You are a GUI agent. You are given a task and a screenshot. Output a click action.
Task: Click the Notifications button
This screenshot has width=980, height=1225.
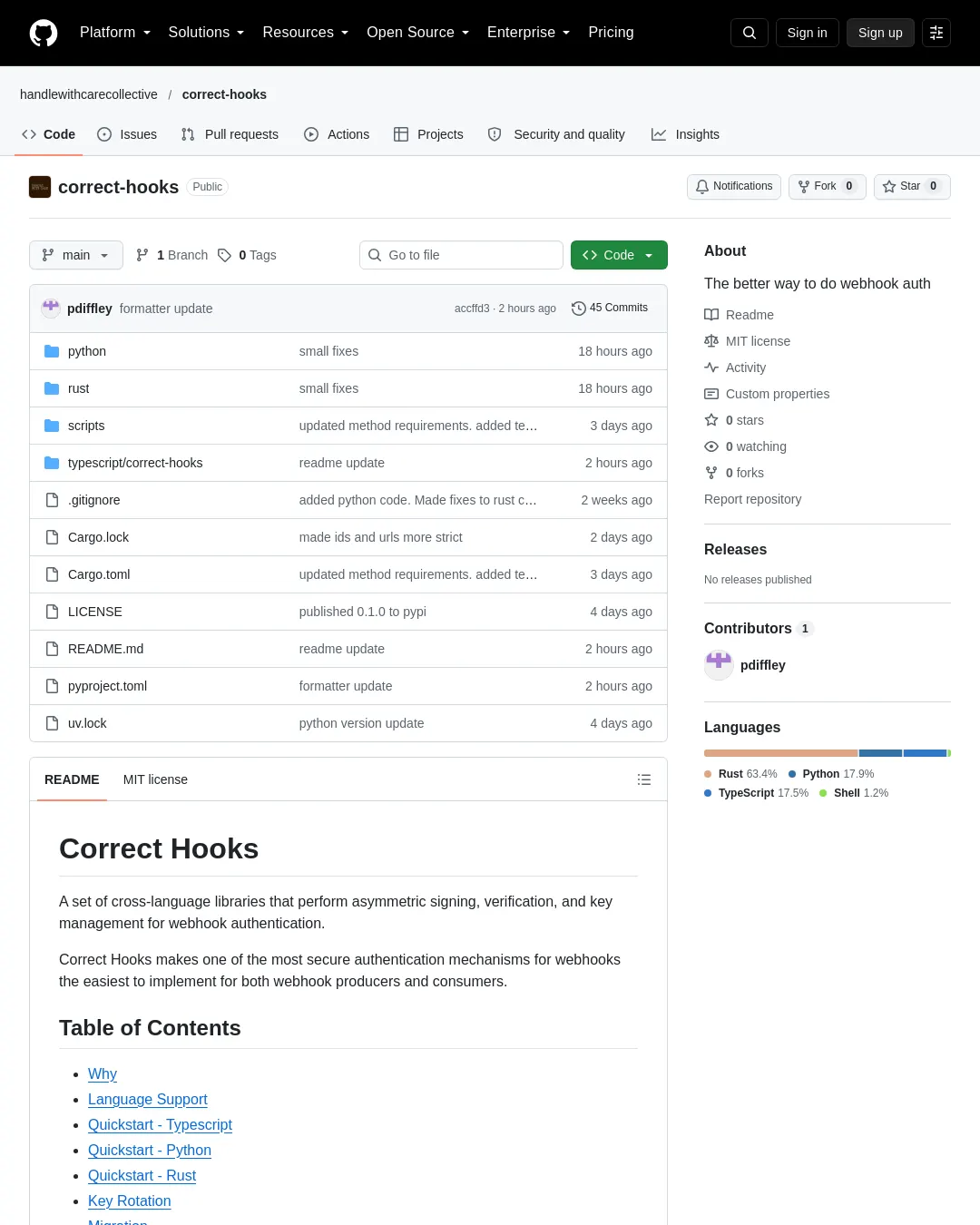(x=734, y=186)
